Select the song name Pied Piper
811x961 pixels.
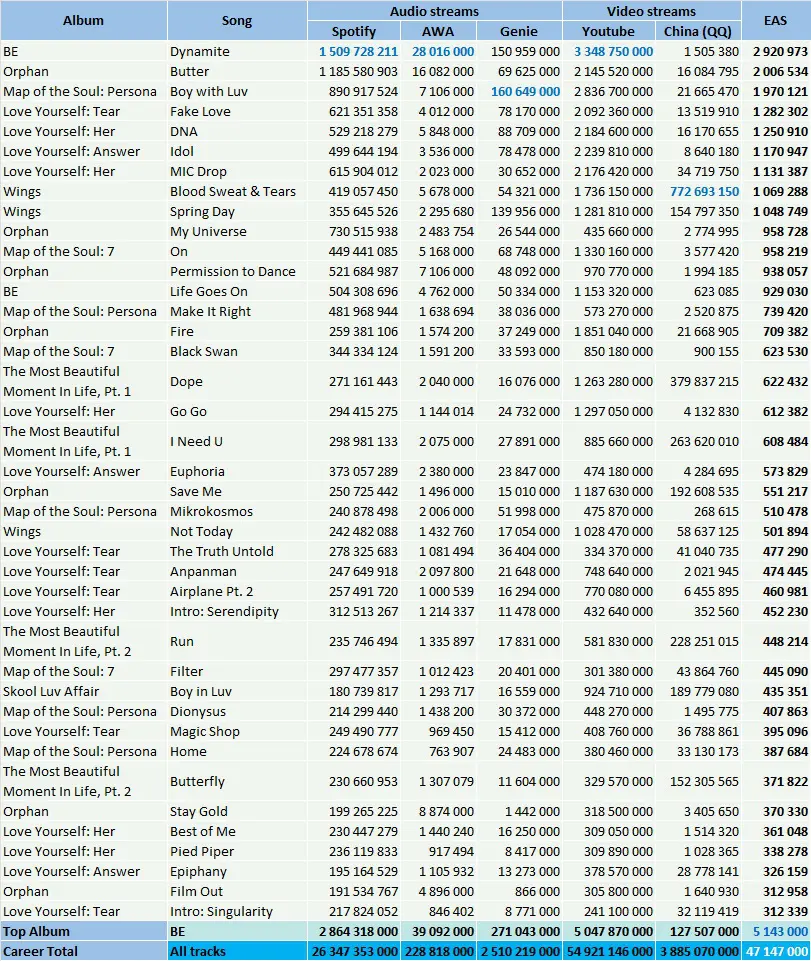pos(202,851)
